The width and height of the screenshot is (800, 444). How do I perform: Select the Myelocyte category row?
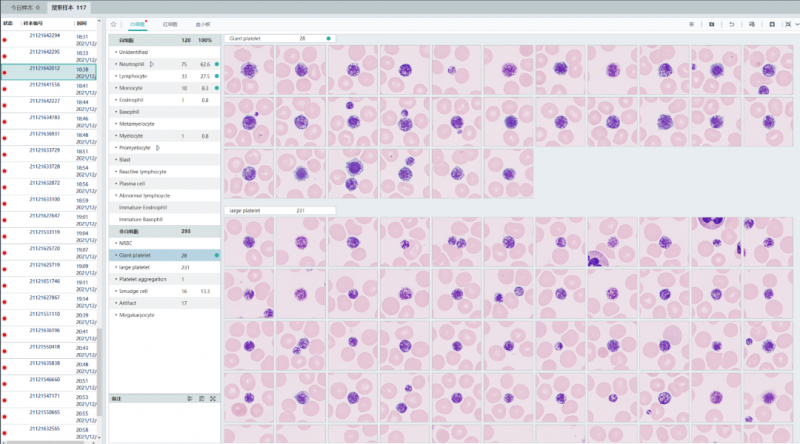click(x=164, y=136)
